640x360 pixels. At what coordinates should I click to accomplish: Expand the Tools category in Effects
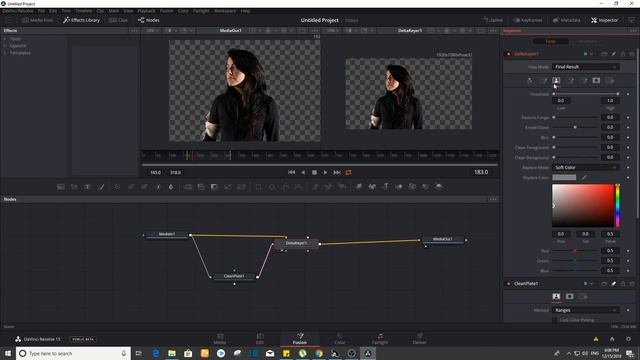(x=5, y=39)
